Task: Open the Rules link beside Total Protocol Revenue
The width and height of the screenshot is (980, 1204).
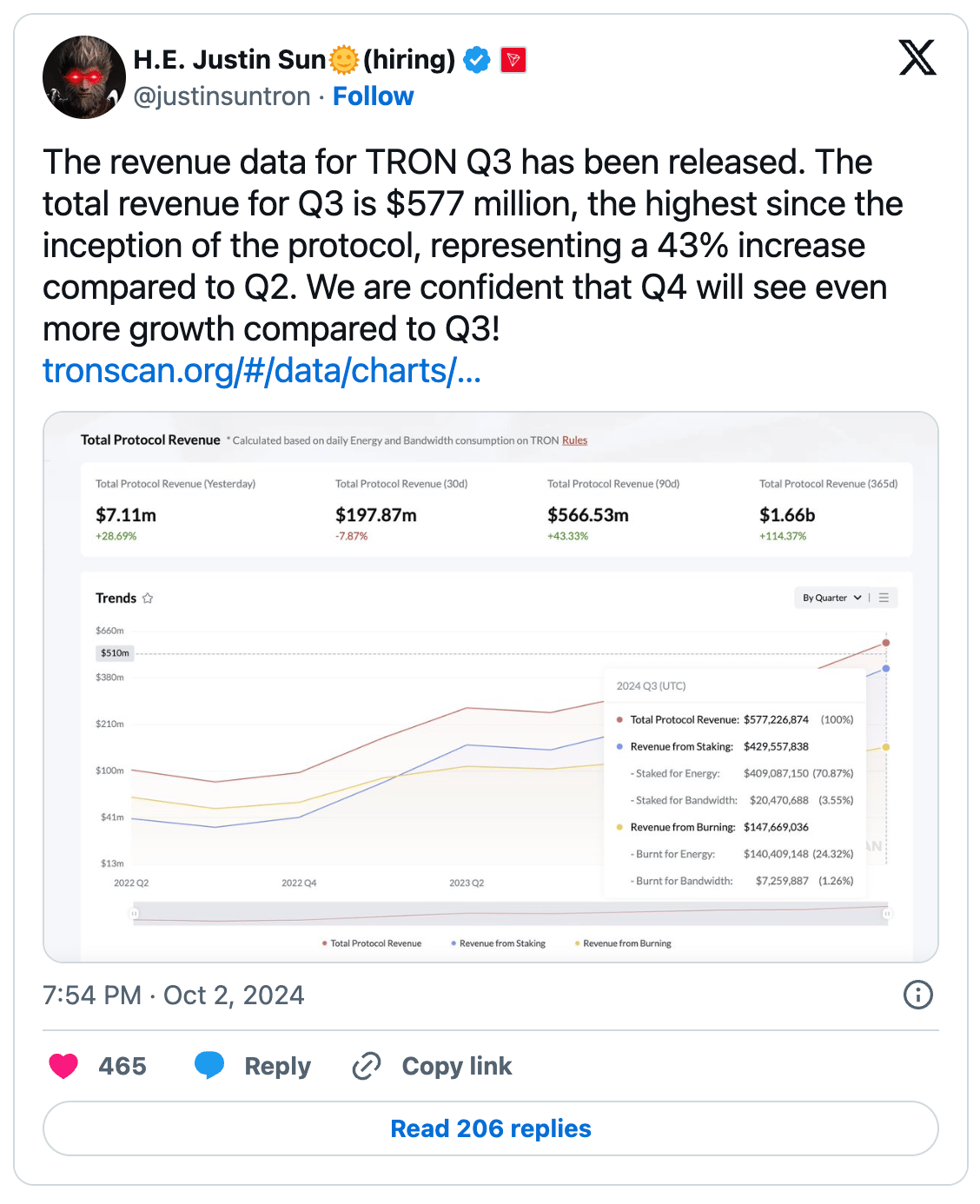Action: point(574,440)
